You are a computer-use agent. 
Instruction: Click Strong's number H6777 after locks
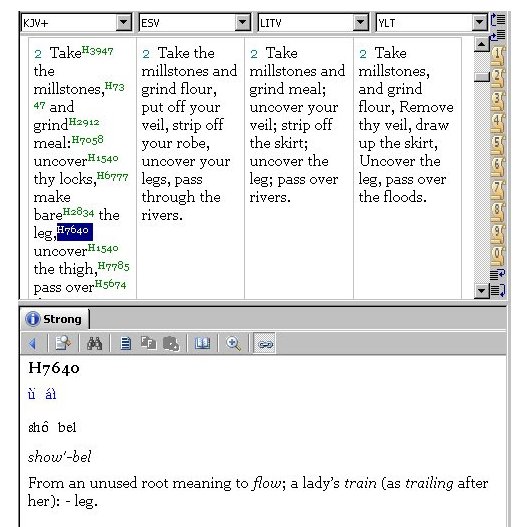pyautogui.click(x=113, y=176)
